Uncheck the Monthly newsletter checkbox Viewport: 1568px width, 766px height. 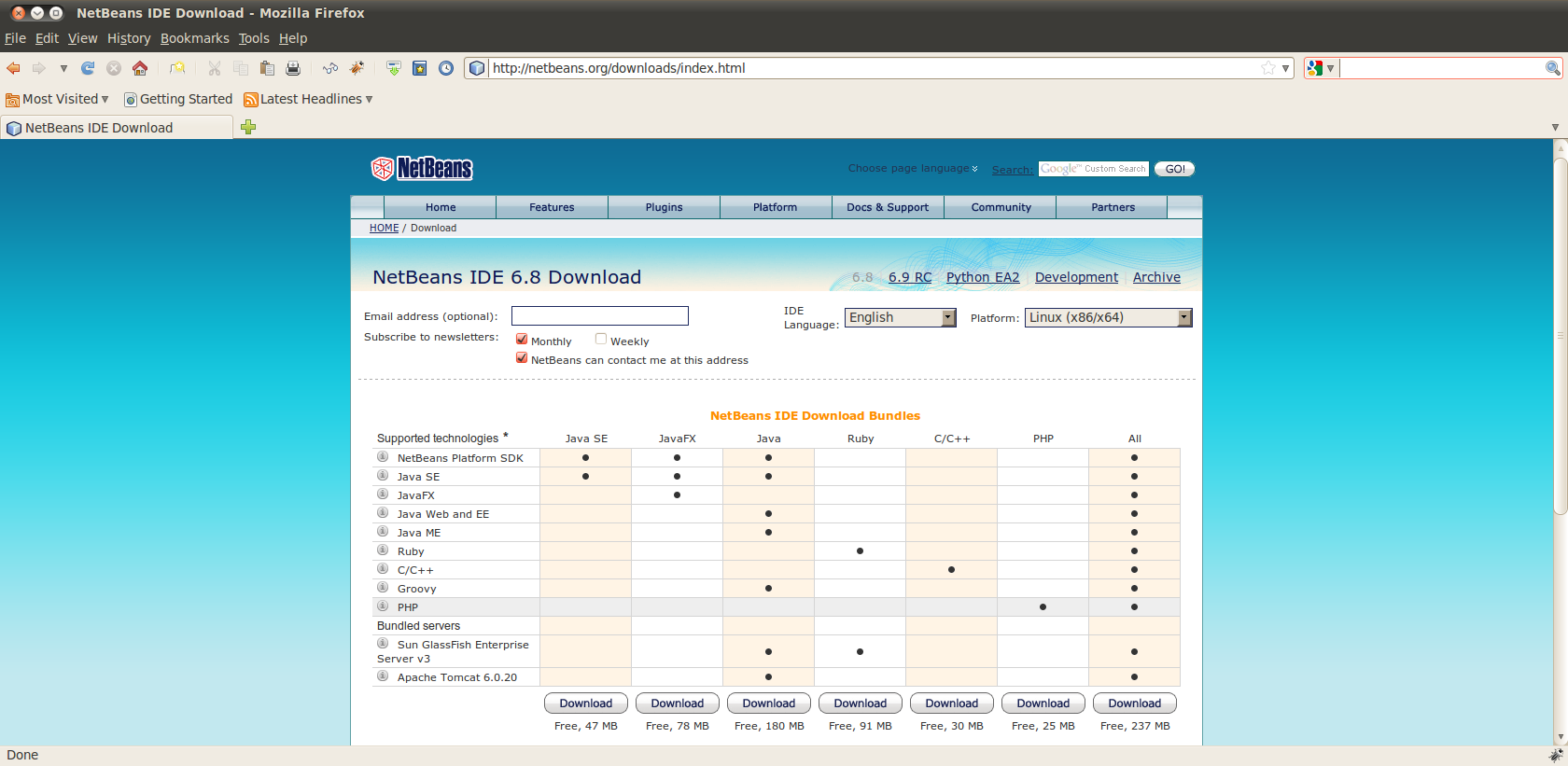tap(522, 340)
